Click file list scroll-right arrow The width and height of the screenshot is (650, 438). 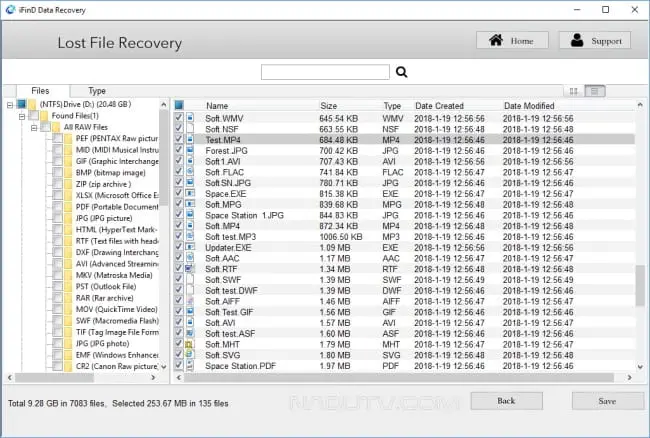pos(630,378)
